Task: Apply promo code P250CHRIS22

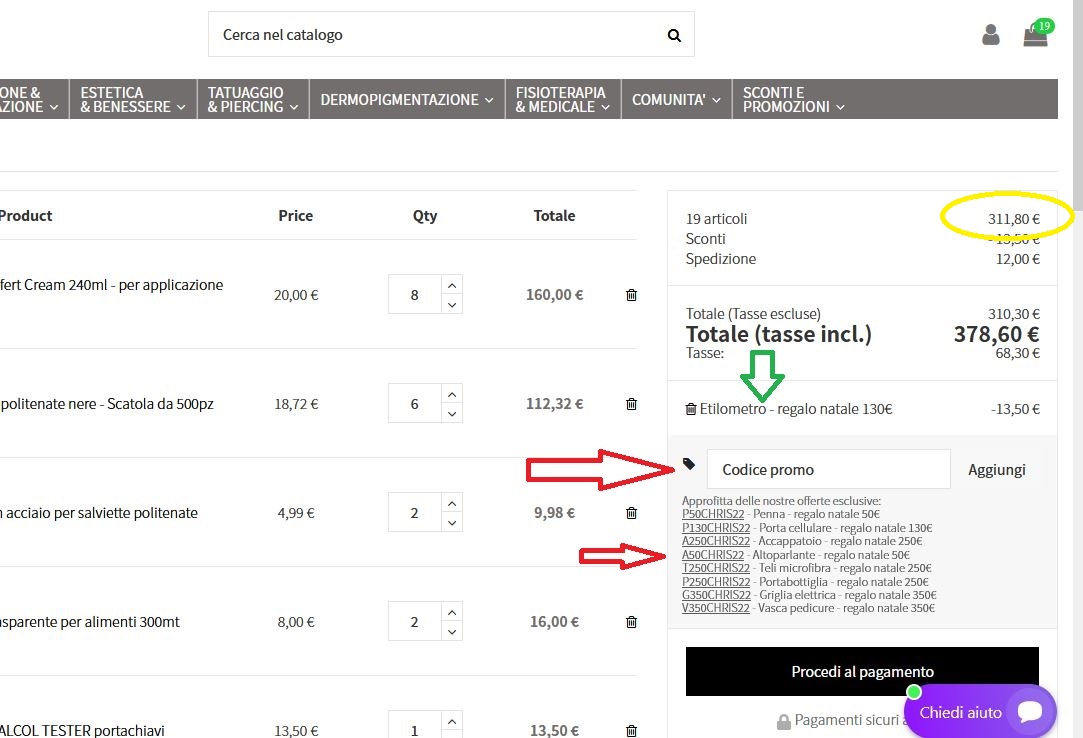Action: tap(716, 582)
